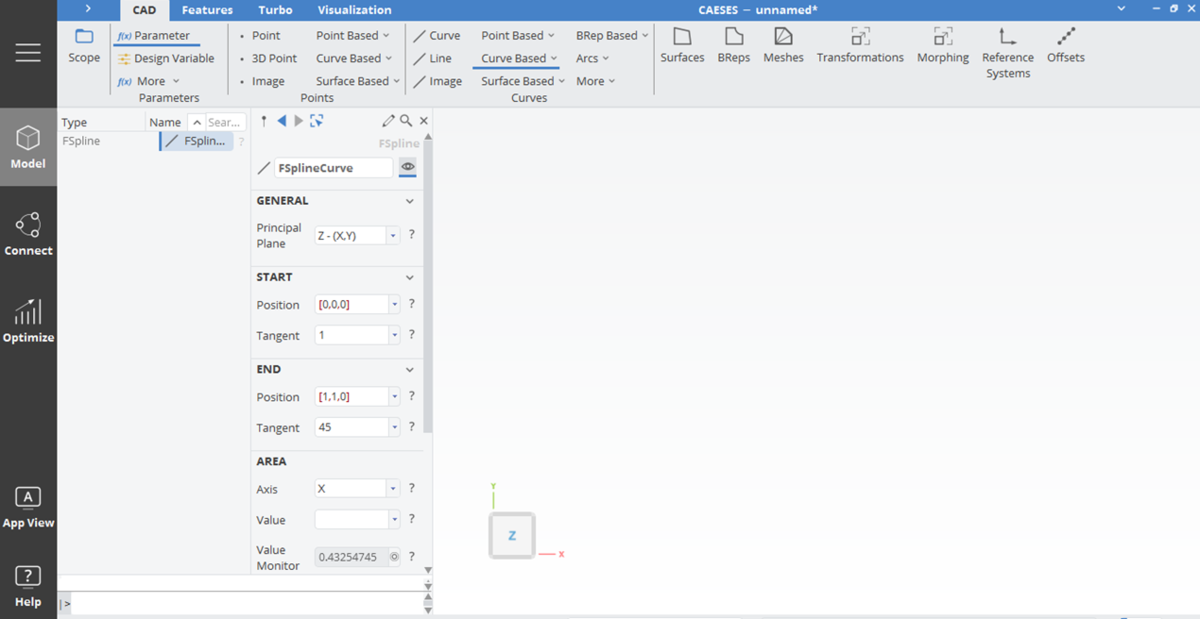Open the Transformations tool
1200x619 pixels.
click(x=860, y=46)
